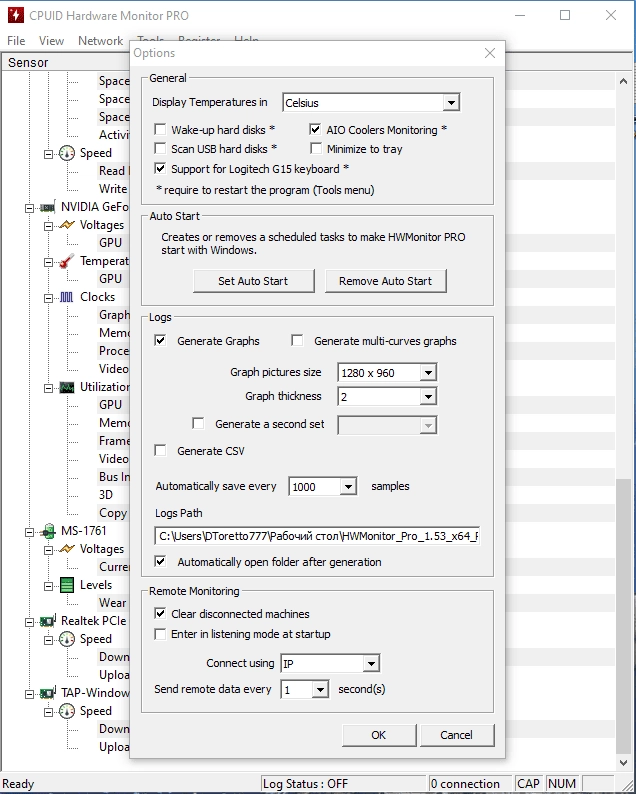Open the Network menu
Screen dimensions: 636x794
(x=100, y=41)
